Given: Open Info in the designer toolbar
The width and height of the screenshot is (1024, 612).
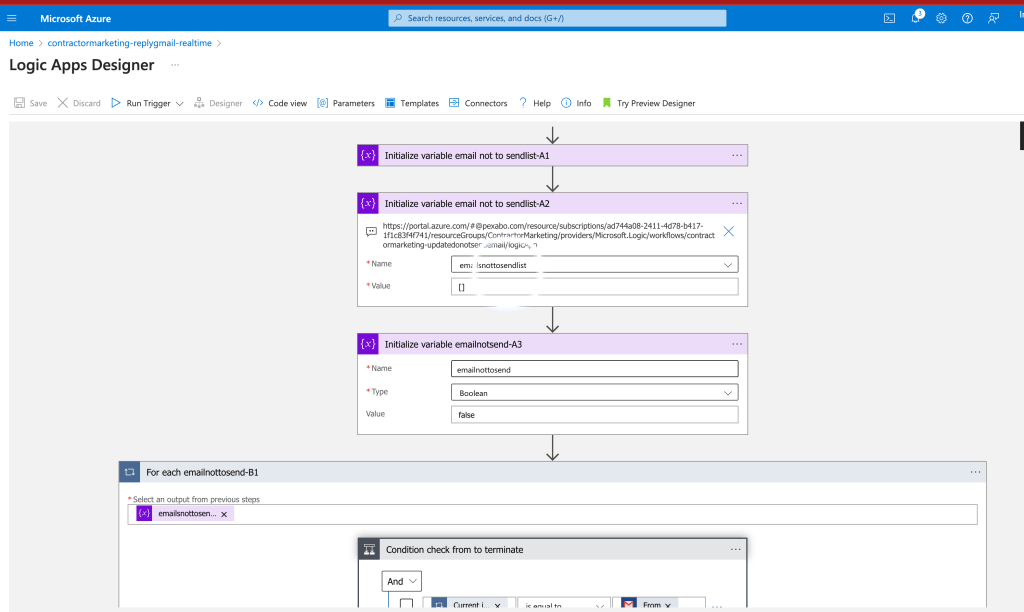Looking at the screenshot, I should (x=576, y=103).
